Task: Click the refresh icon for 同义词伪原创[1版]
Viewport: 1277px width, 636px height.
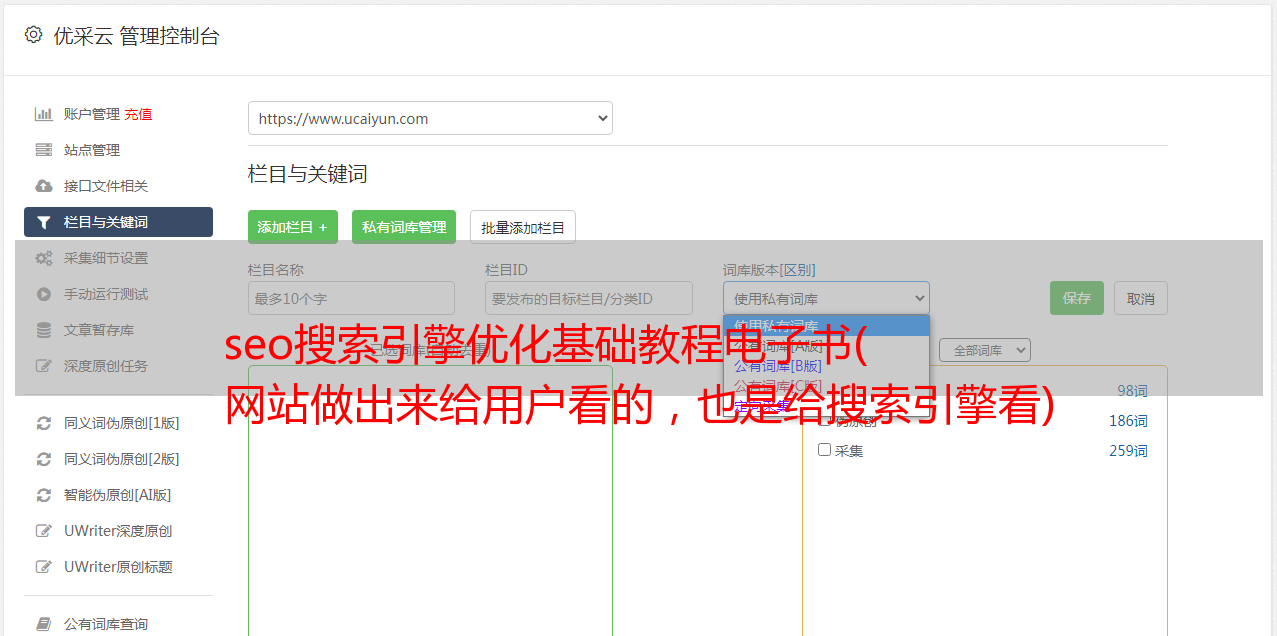Action: [43, 423]
